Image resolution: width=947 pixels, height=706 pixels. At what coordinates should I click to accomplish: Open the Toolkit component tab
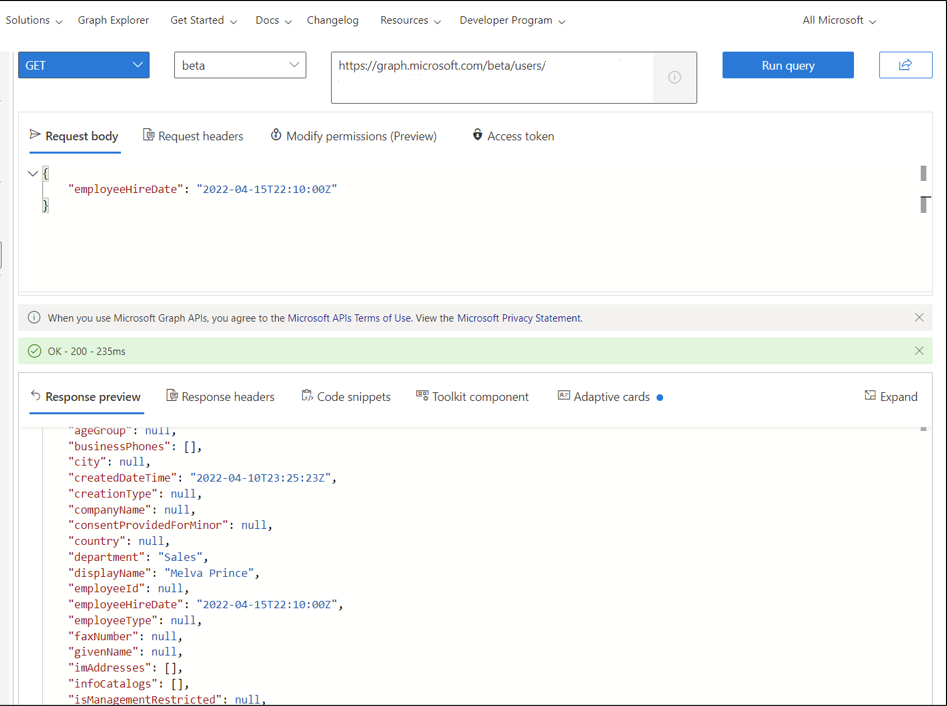click(x=472, y=396)
